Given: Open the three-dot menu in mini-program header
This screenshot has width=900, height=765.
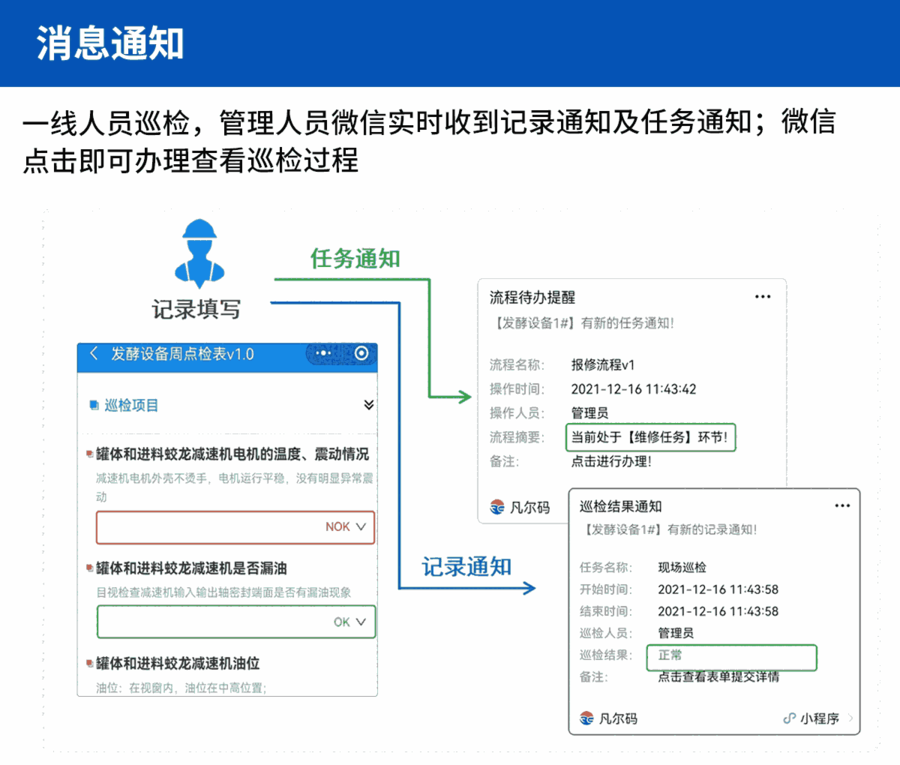Looking at the screenshot, I should [x=323, y=354].
